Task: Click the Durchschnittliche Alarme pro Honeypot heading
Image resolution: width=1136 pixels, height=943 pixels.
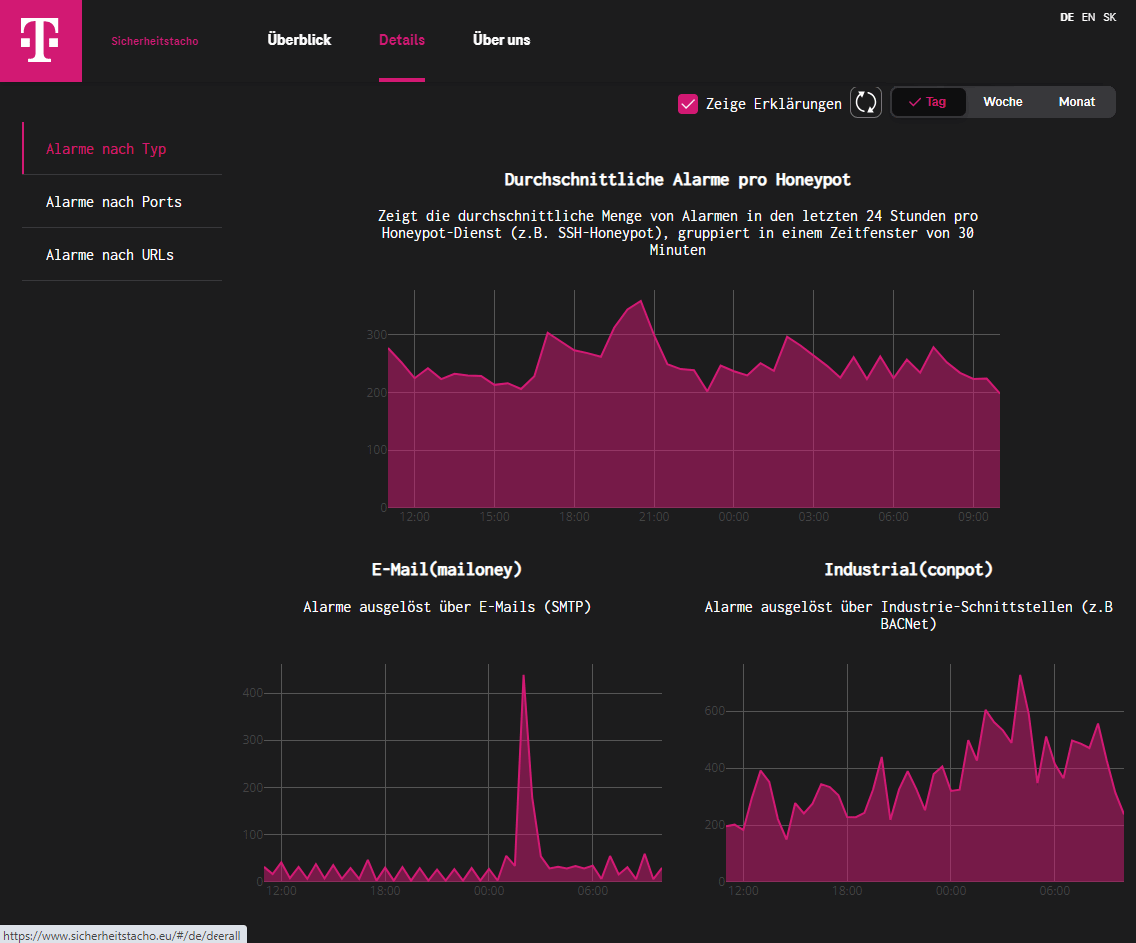Action: (x=678, y=180)
